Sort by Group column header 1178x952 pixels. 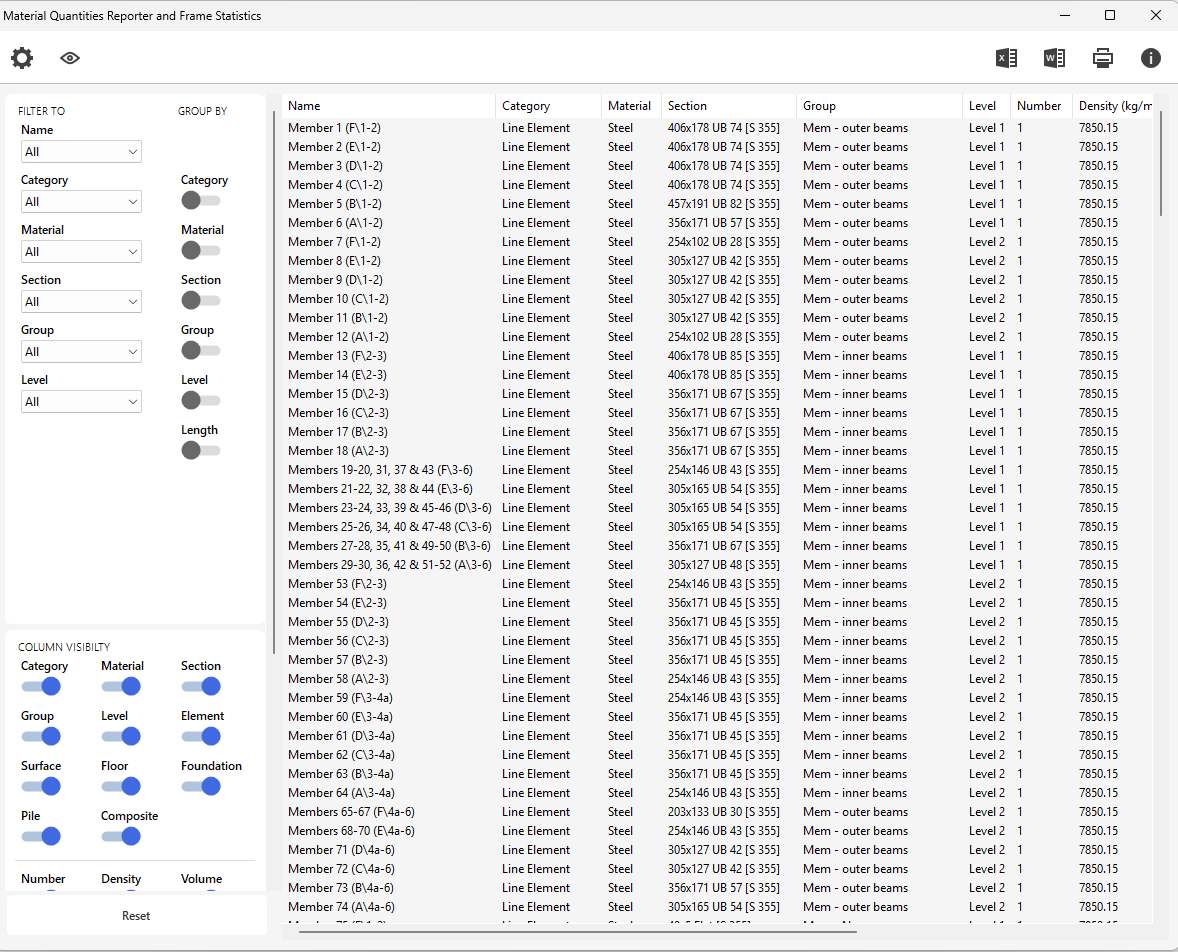(x=879, y=106)
